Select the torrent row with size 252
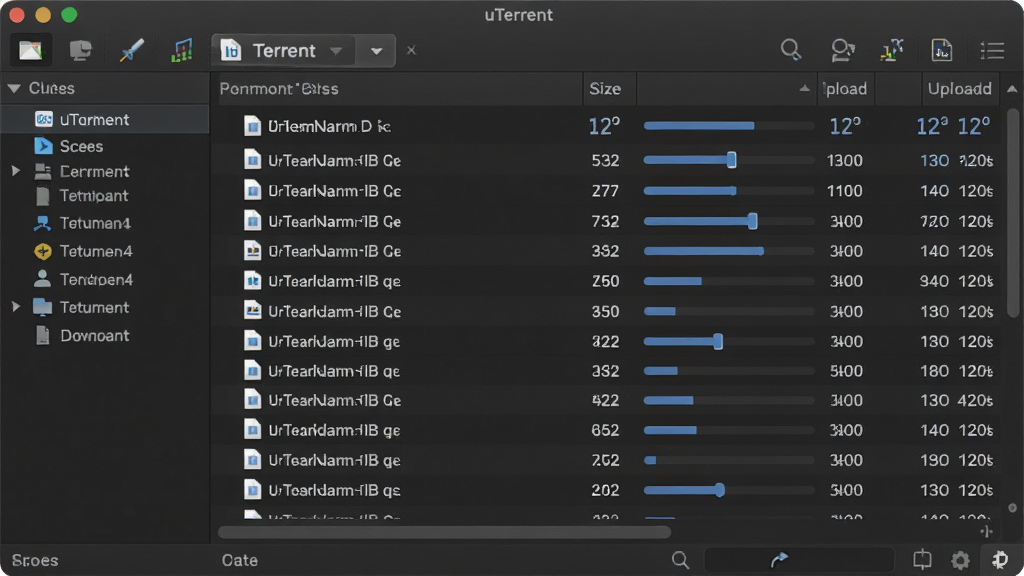 point(607,460)
